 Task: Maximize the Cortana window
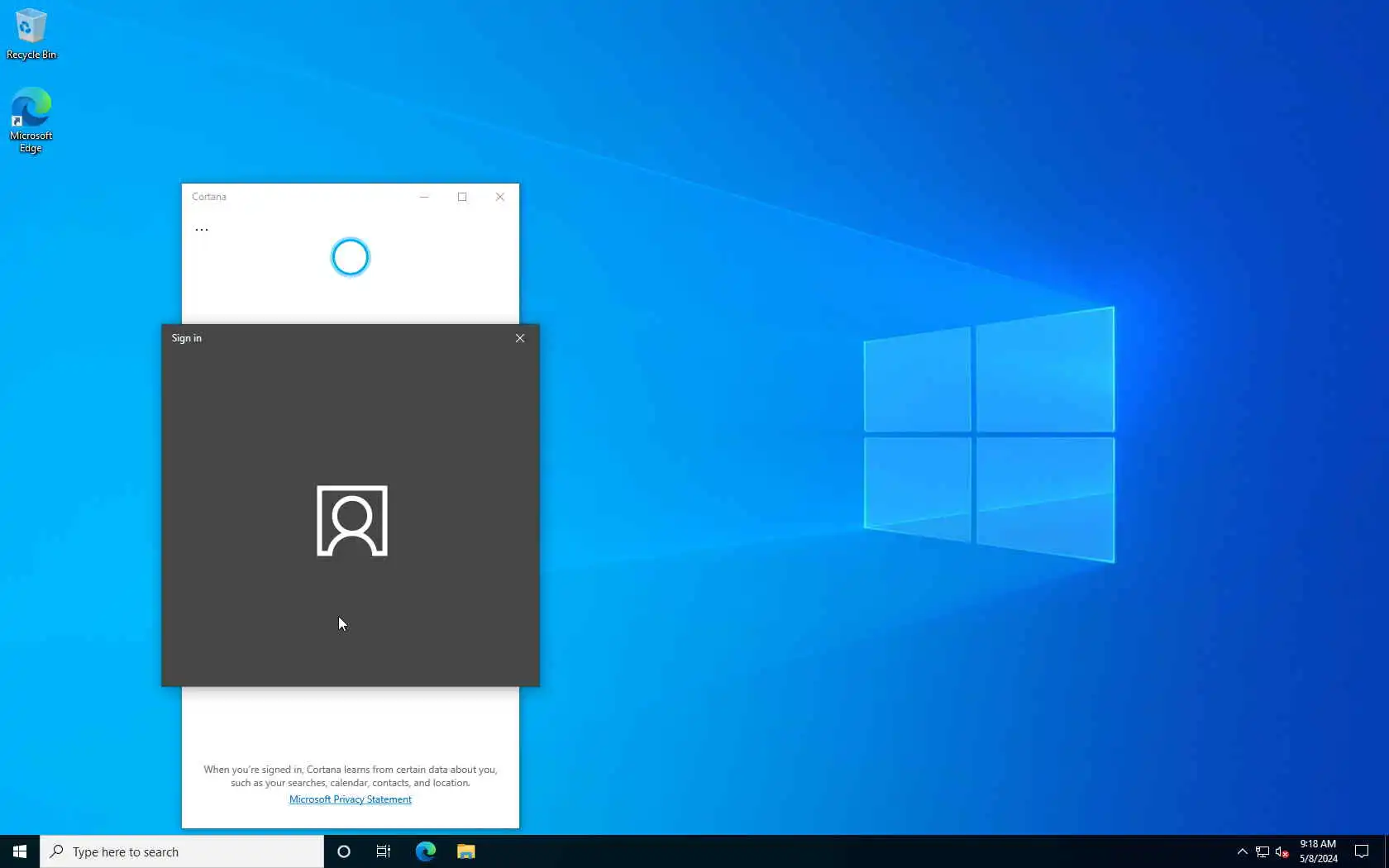462,197
